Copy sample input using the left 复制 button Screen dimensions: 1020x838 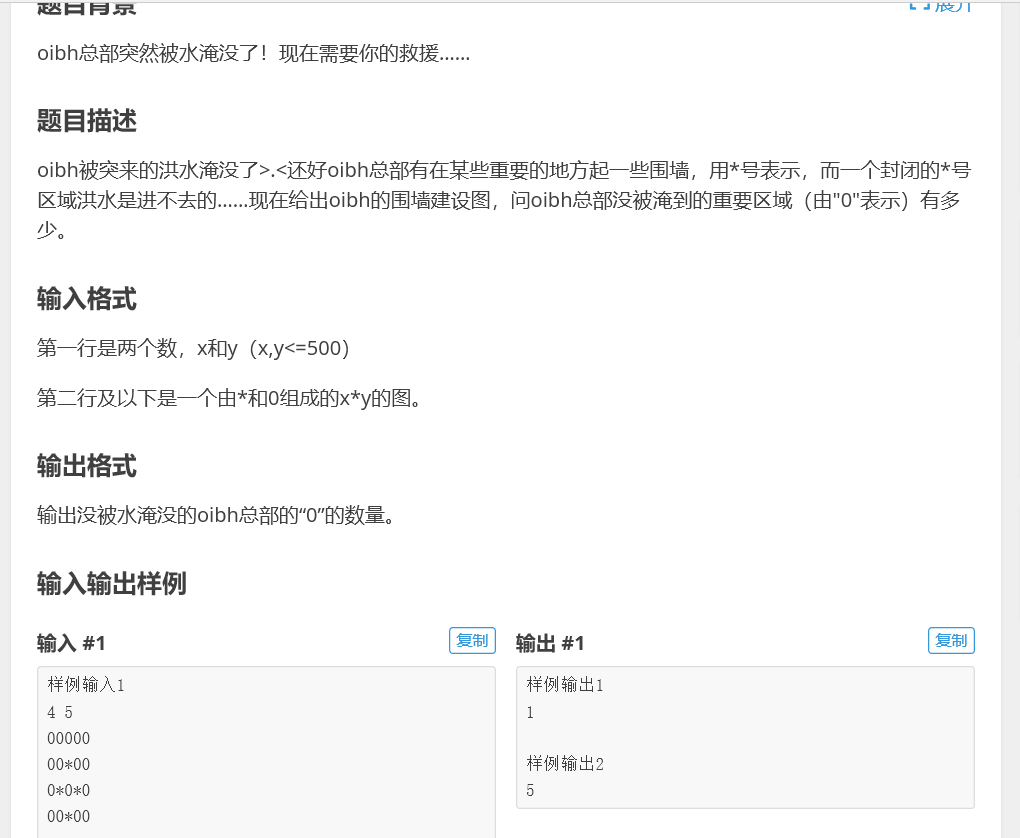pos(471,640)
